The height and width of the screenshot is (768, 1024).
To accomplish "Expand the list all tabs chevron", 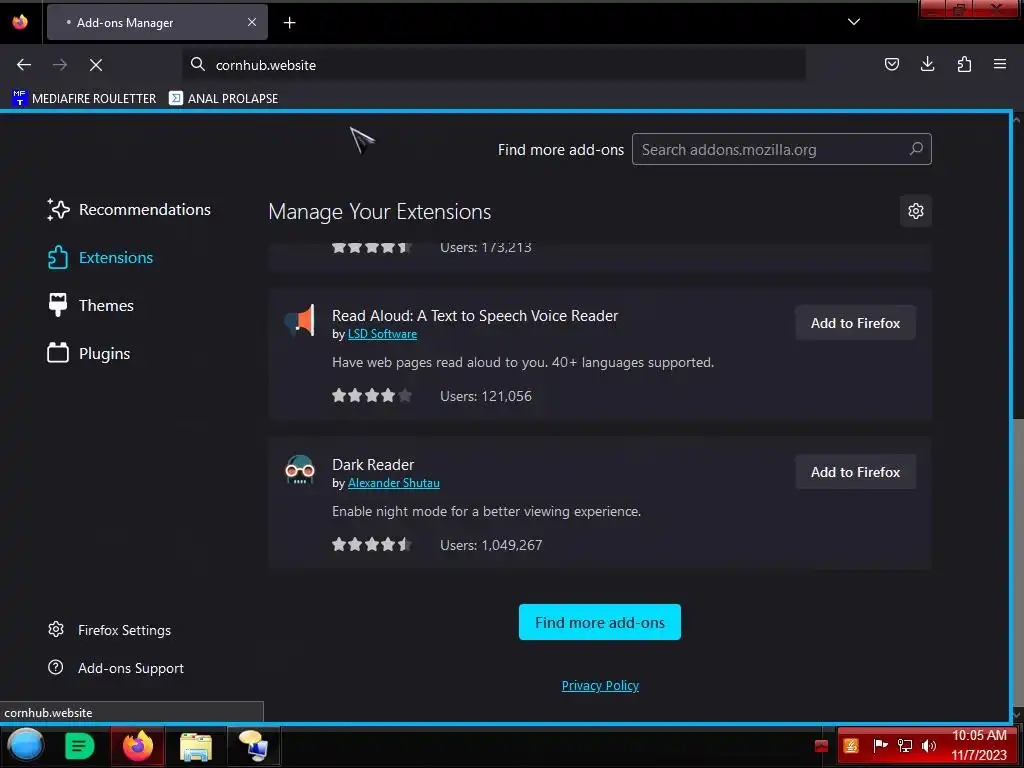I will point(854,22).
